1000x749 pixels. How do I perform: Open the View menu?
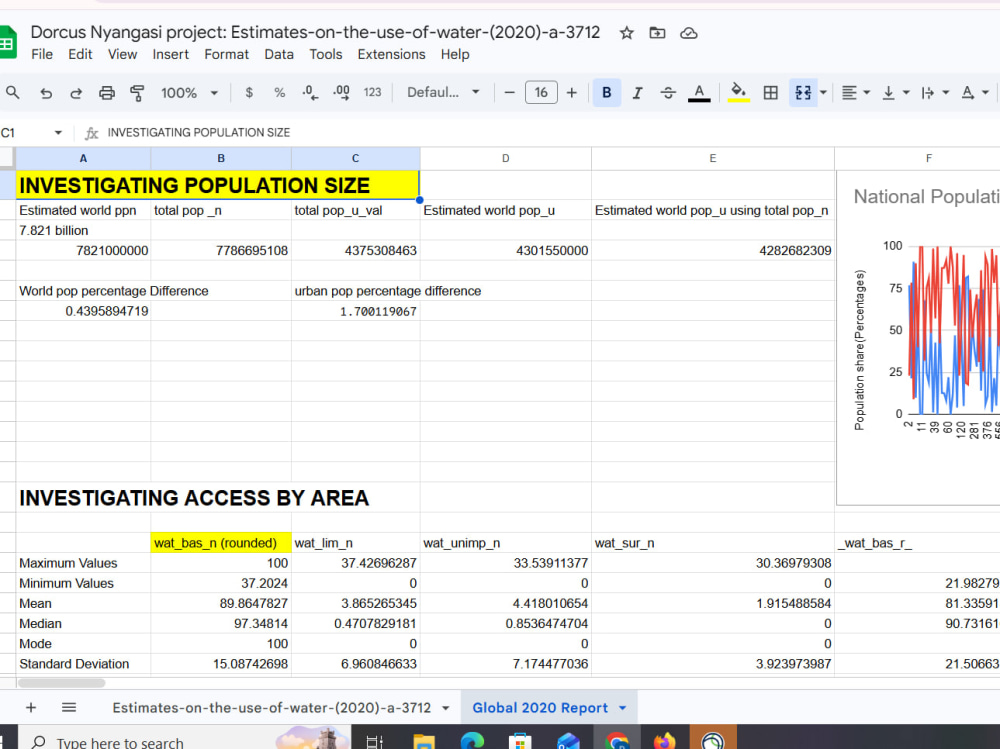[122, 54]
